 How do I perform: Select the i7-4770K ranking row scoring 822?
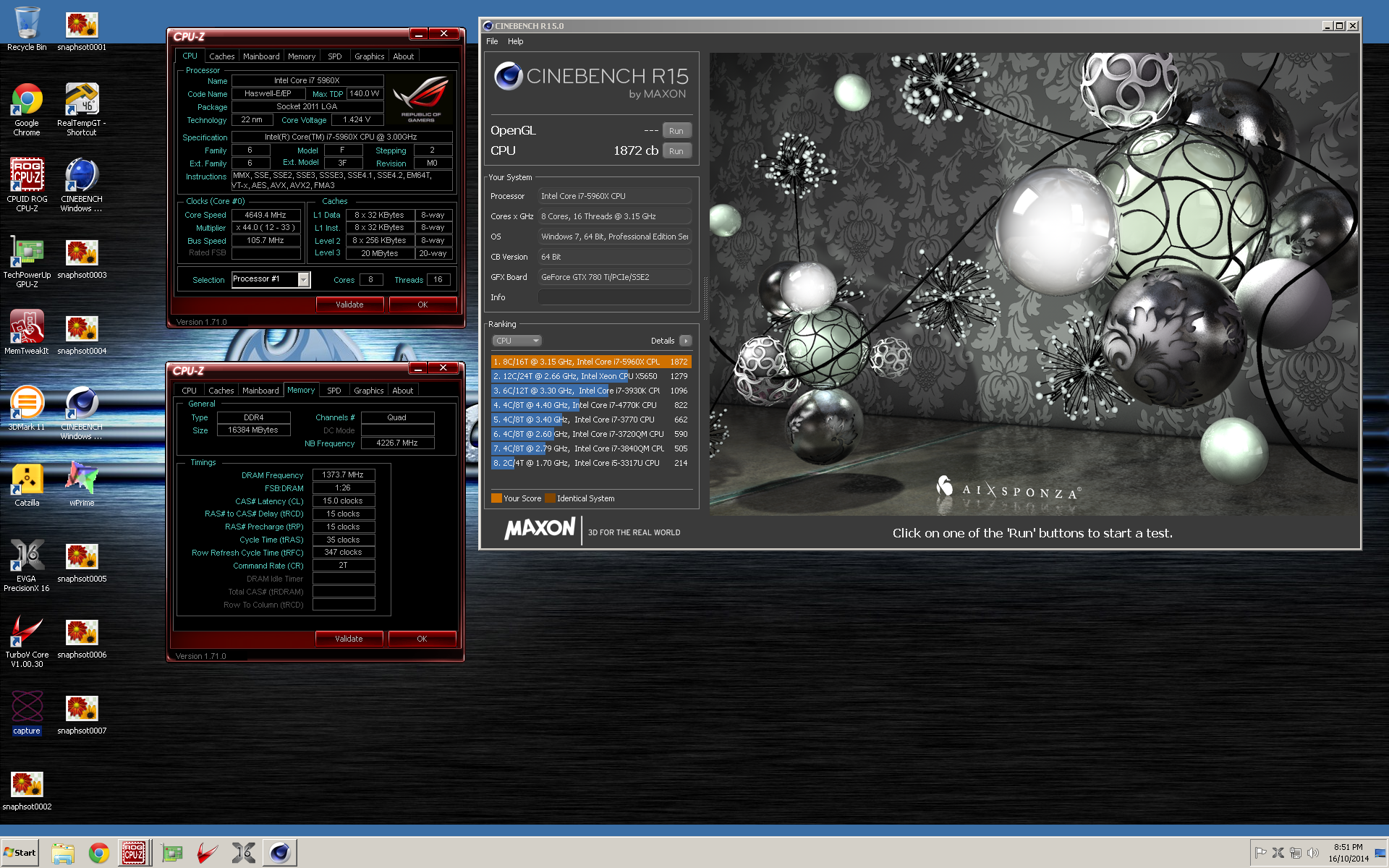click(x=591, y=405)
